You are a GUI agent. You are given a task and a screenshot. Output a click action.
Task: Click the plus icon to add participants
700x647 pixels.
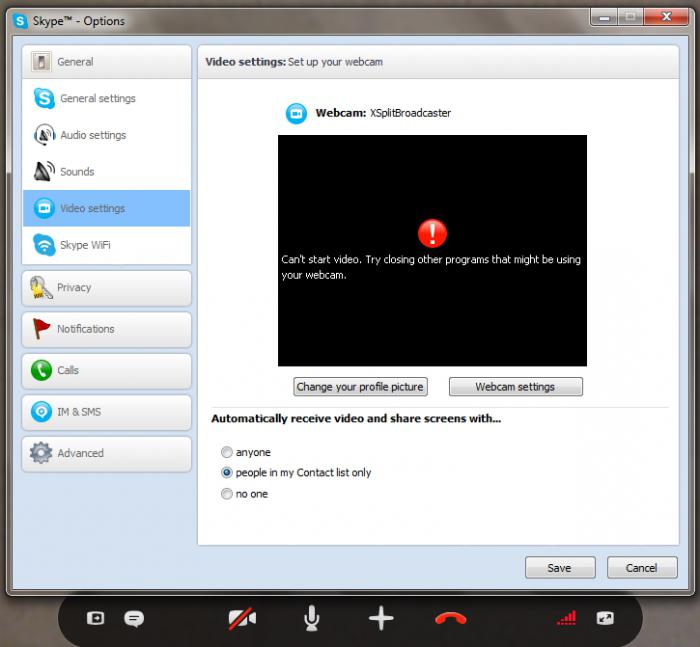pos(381,618)
